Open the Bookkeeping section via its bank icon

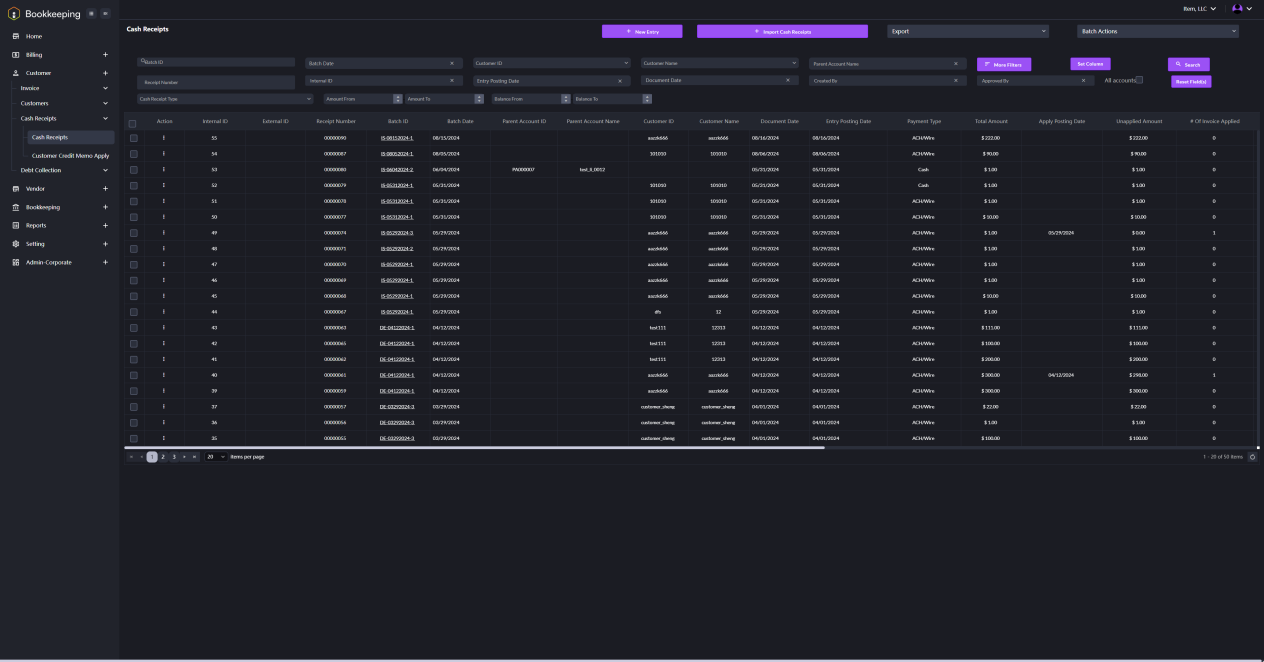[x=15, y=207]
